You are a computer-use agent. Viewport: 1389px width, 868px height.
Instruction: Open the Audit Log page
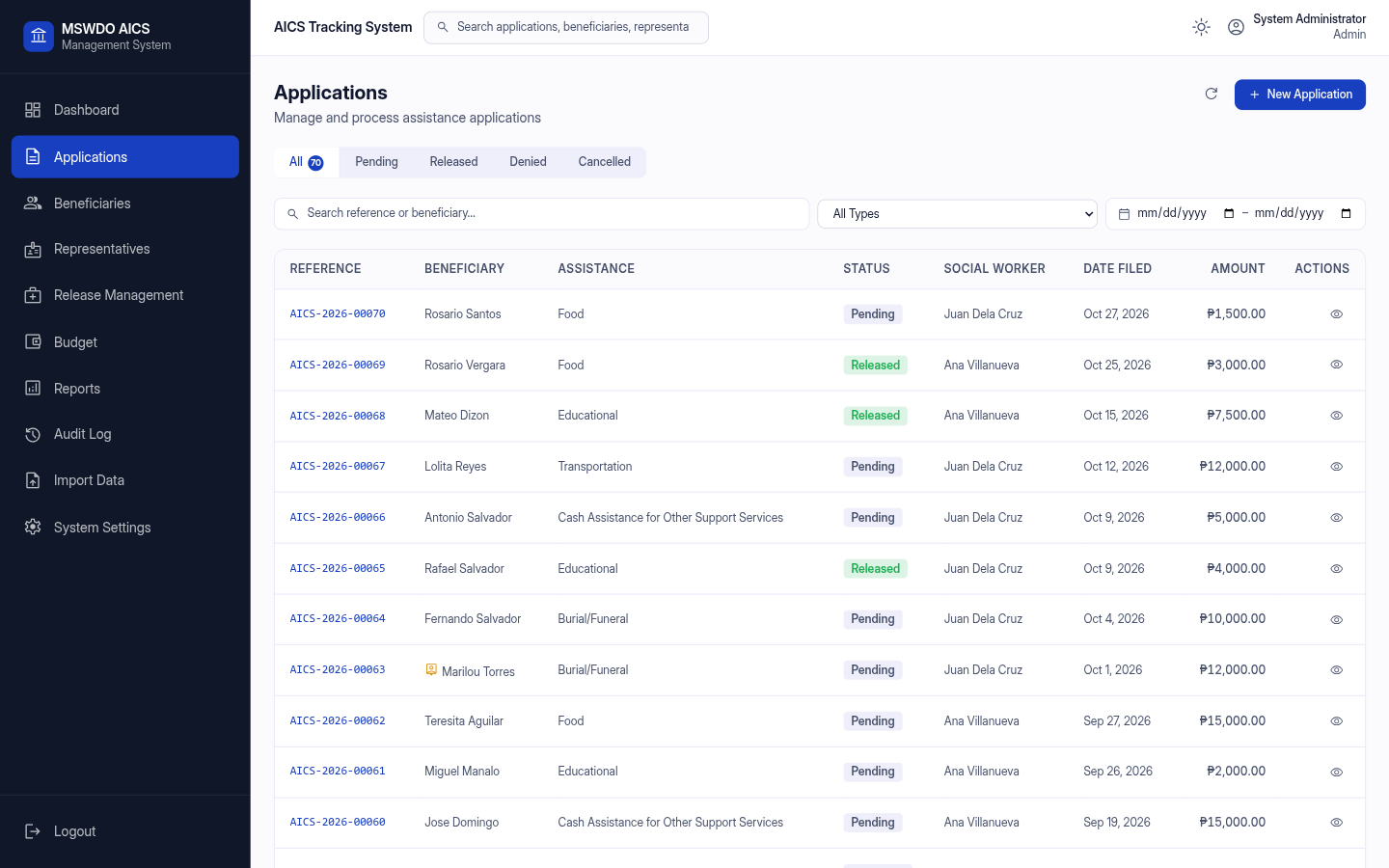(x=125, y=434)
